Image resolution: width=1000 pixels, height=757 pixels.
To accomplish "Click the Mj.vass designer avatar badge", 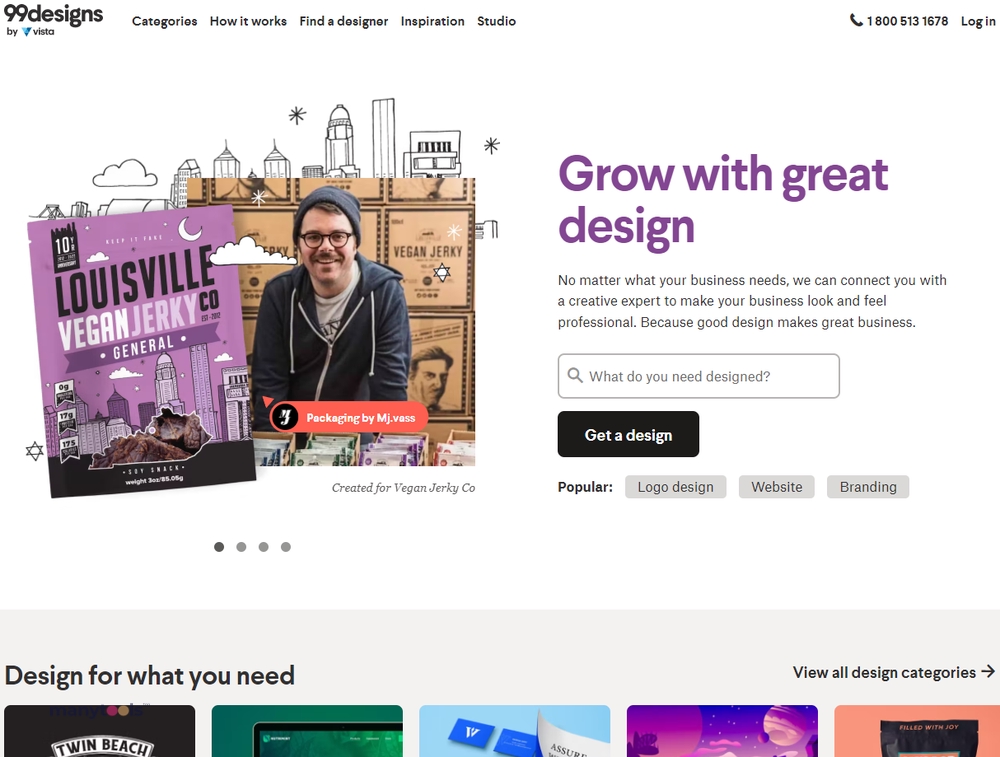I will (x=285, y=418).
